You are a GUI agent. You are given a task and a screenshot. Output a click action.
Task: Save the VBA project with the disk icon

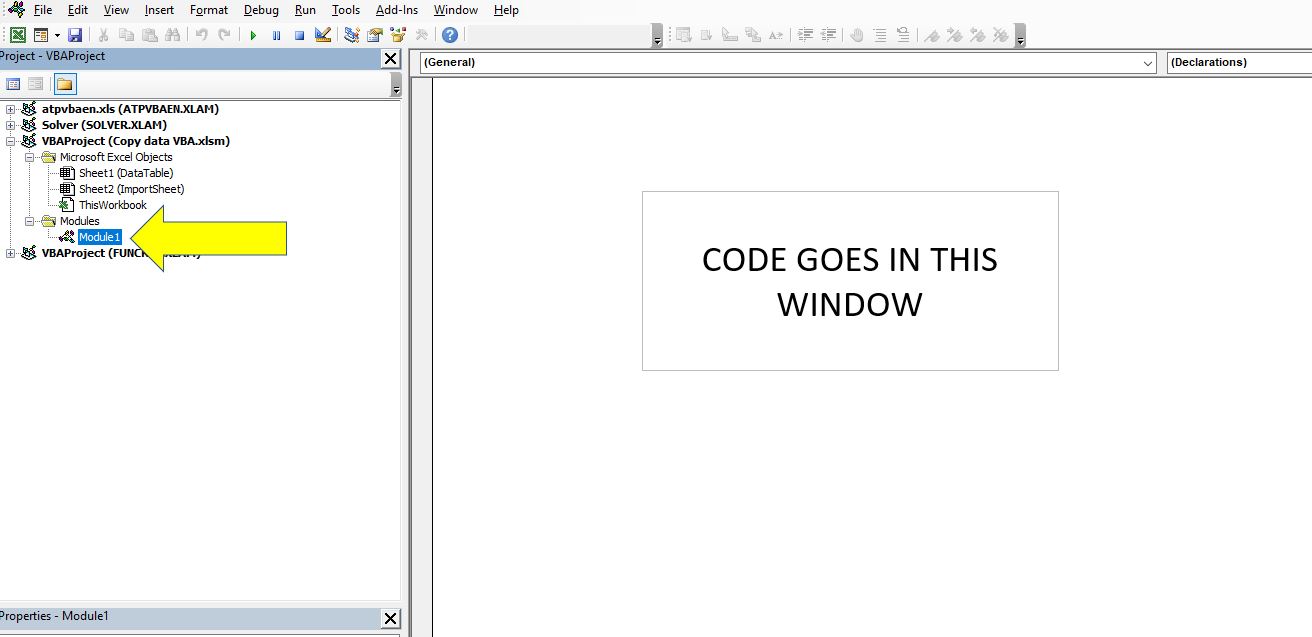tap(75, 34)
